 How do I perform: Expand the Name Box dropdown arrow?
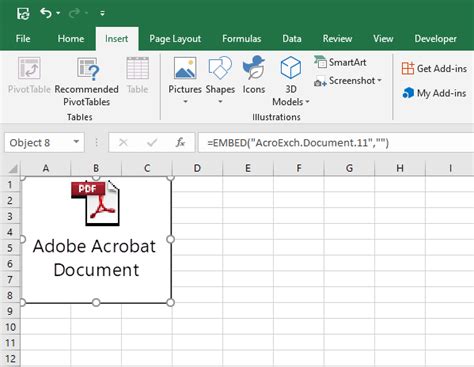coord(76,142)
